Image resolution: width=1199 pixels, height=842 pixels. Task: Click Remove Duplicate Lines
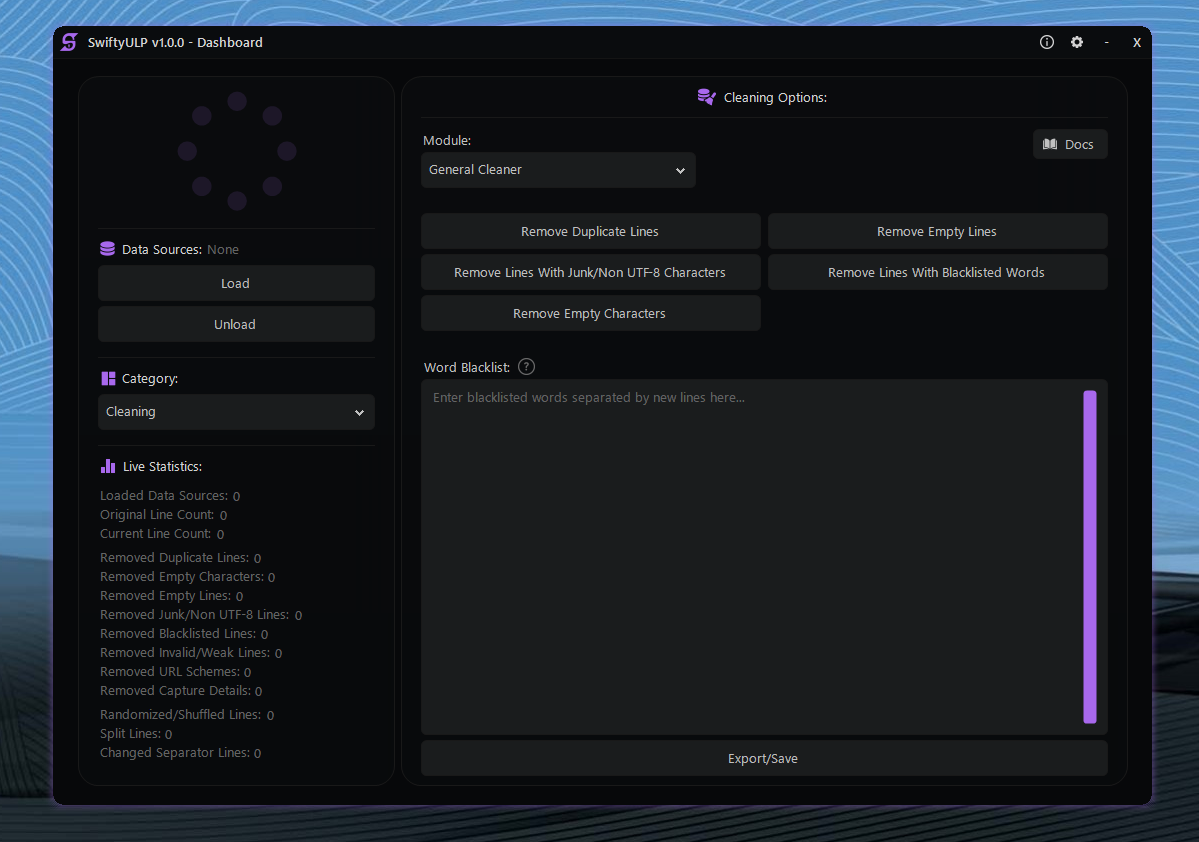pyautogui.click(x=589, y=231)
